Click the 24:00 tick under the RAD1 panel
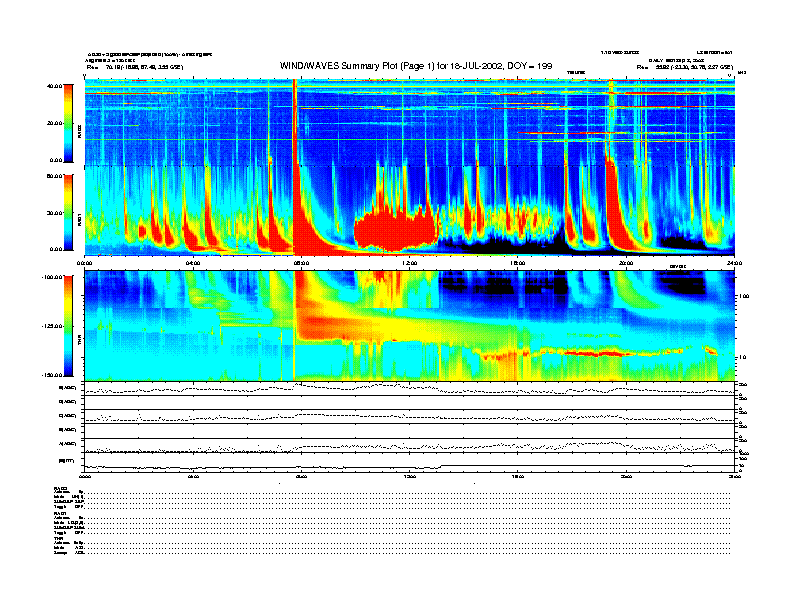Viewport: 792px width, 612px height. (x=734, y=263)
